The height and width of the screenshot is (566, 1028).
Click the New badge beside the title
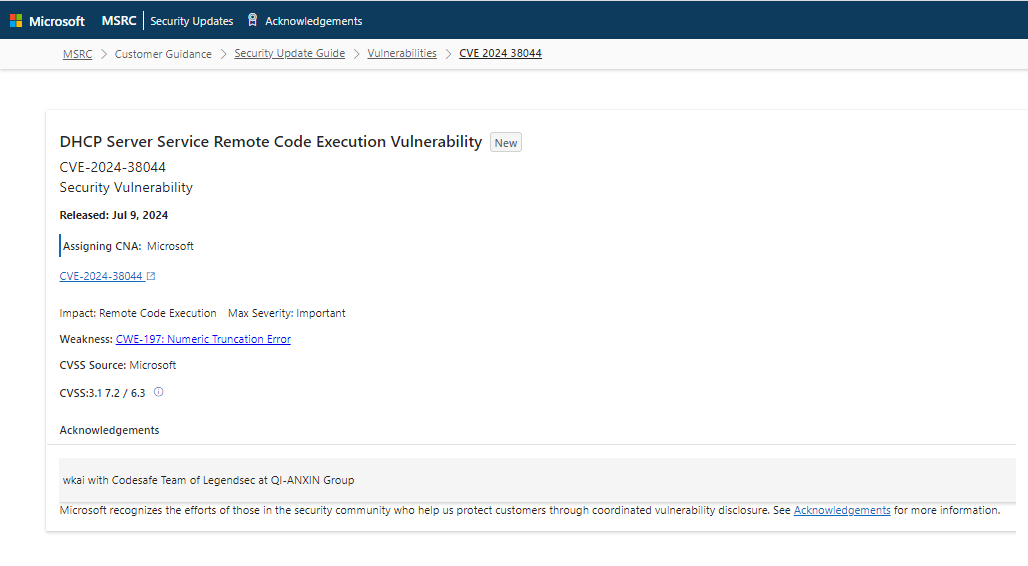point(505,143)
